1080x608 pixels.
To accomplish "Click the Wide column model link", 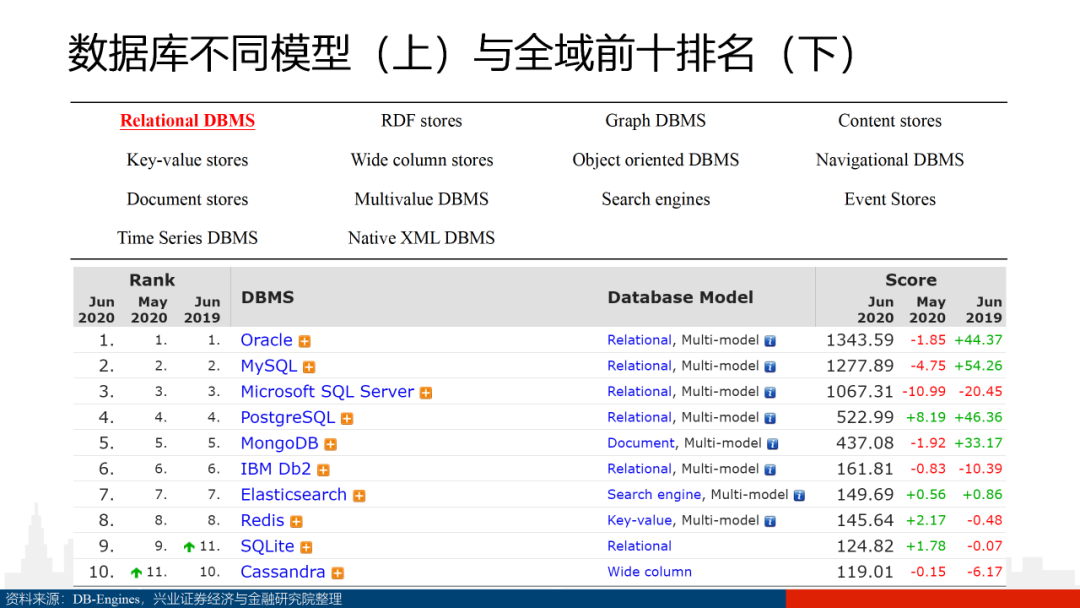I will point(650,572).
